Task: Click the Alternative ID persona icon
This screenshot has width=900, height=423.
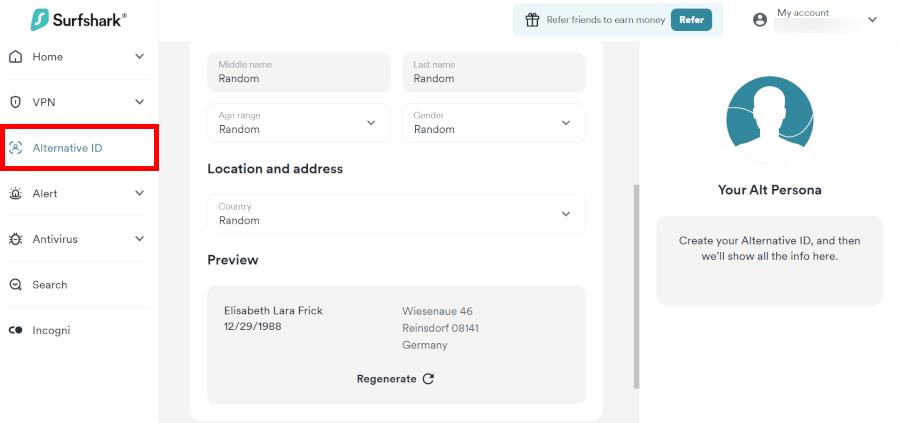Action: (x=15, y=148)
